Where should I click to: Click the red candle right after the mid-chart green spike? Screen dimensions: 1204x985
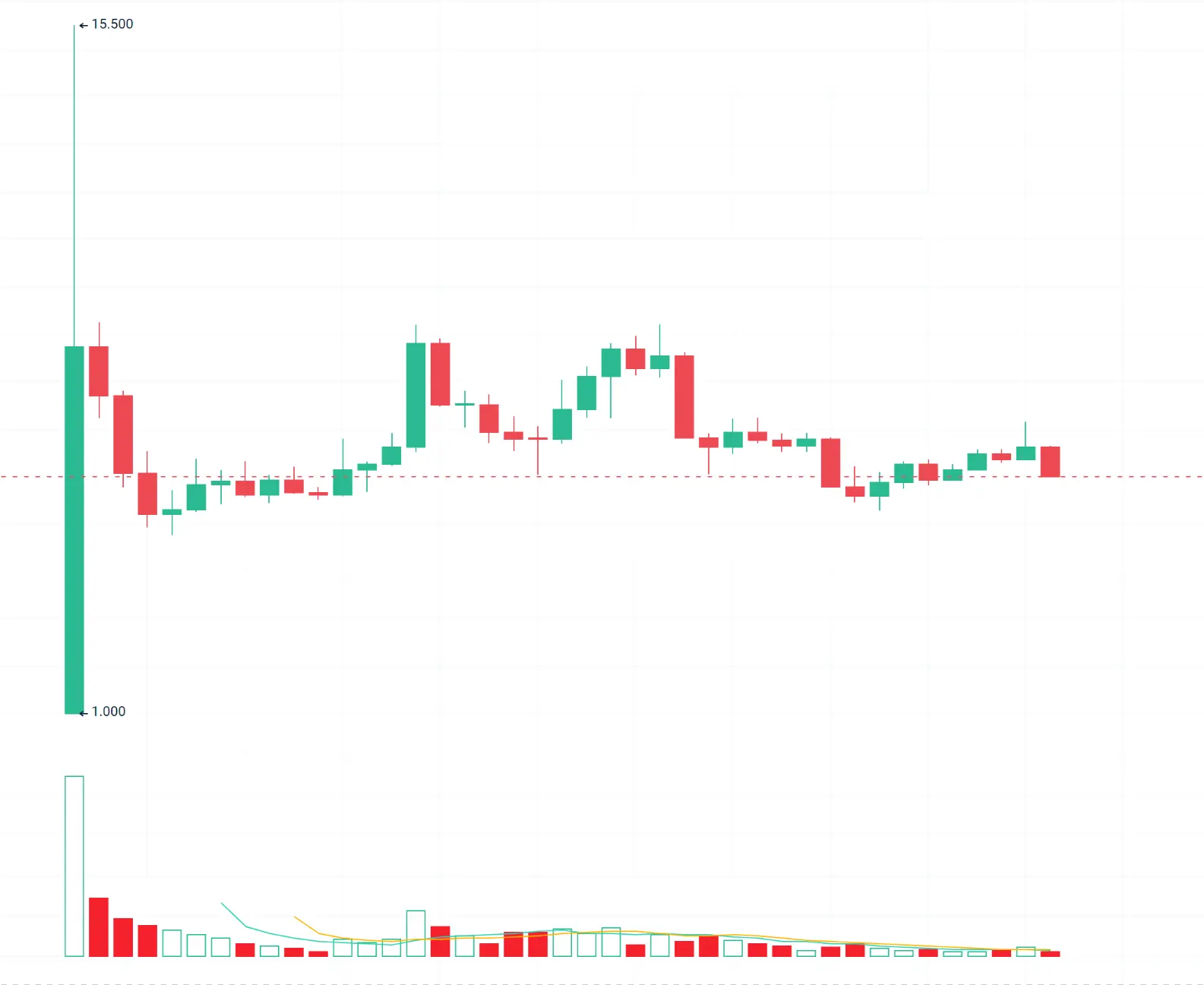tap(440, 374)
